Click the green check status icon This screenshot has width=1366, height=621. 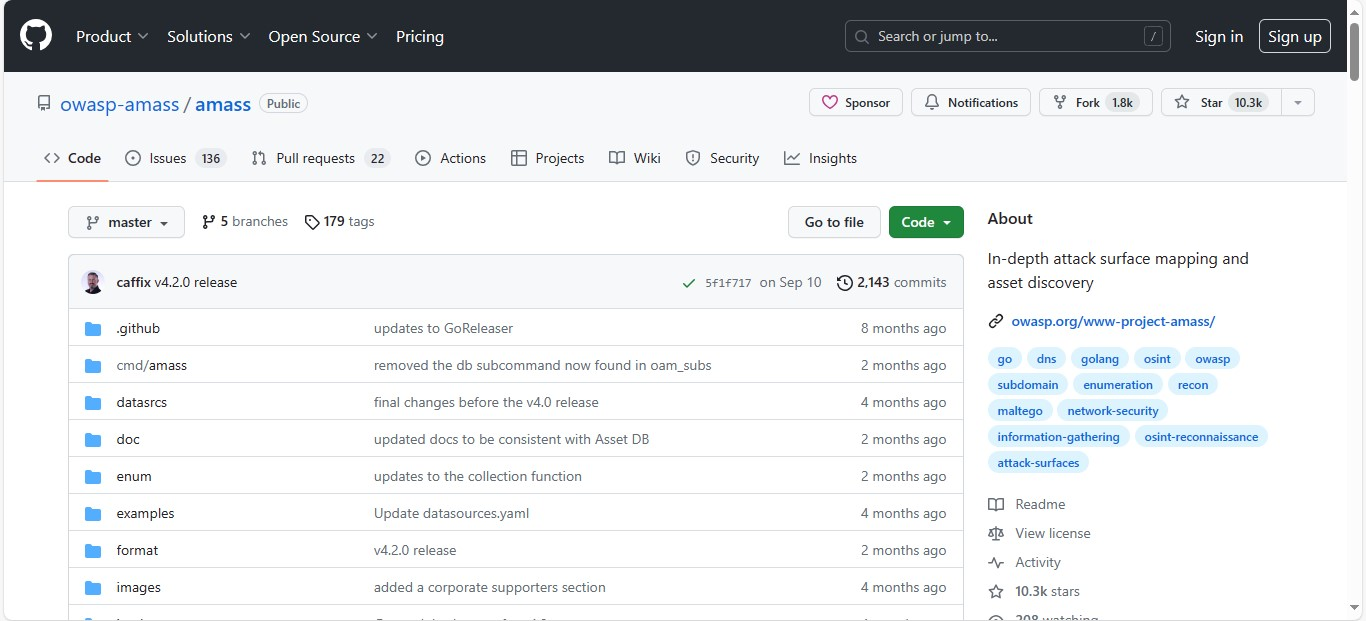click(689, 283)
